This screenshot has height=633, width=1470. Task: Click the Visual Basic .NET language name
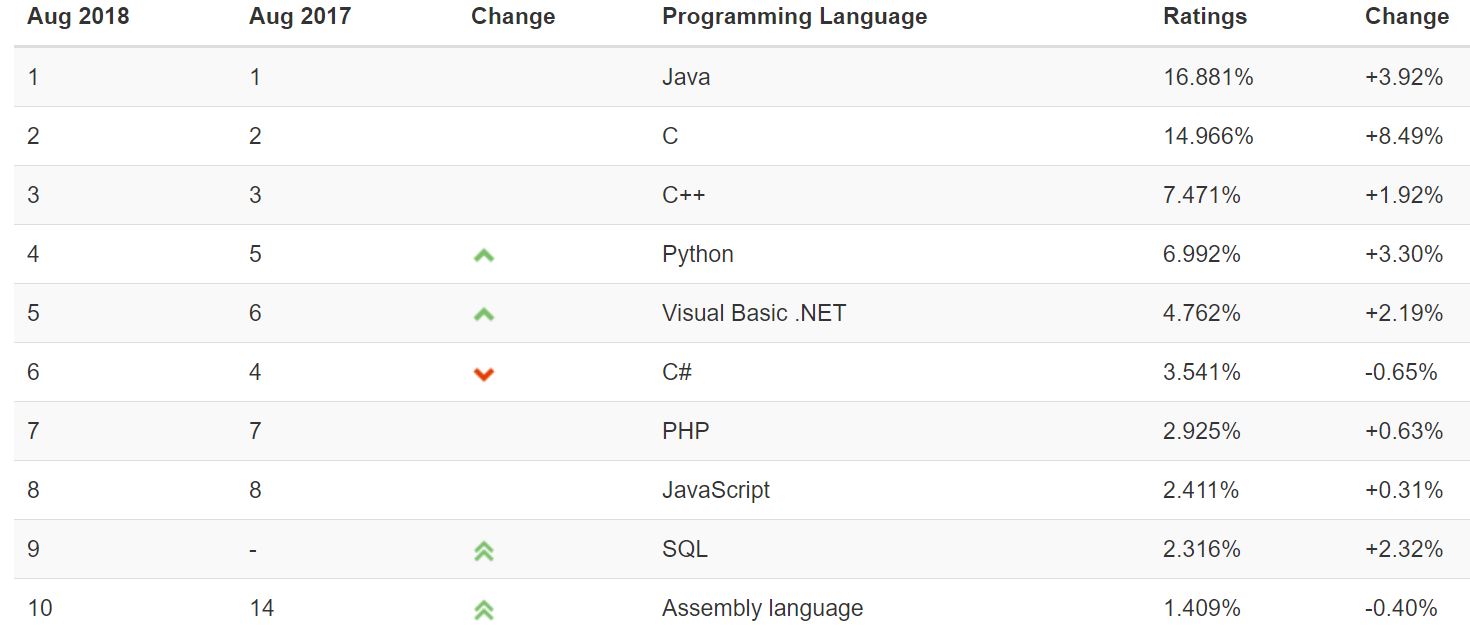click(x=753, y=313)
